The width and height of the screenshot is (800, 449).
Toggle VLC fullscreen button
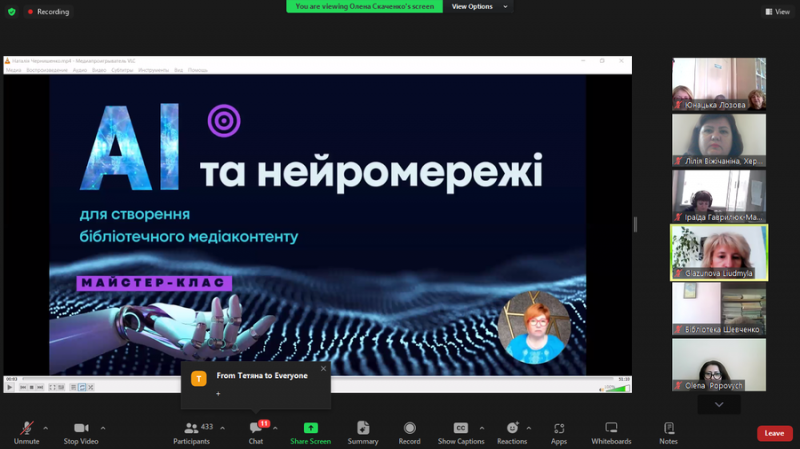pos(52,387)
